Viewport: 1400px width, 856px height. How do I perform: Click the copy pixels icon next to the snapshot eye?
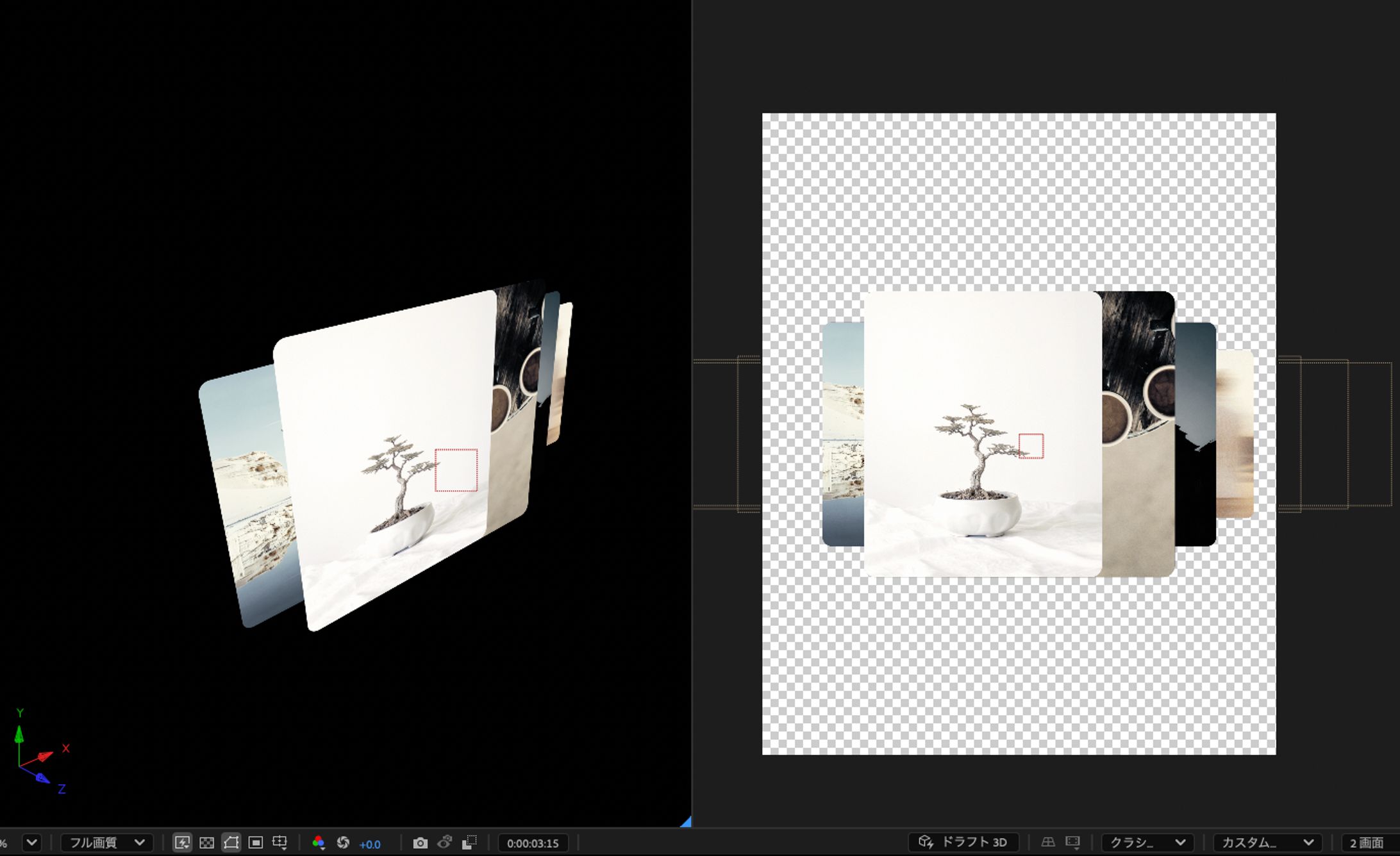tap(469, 842)
